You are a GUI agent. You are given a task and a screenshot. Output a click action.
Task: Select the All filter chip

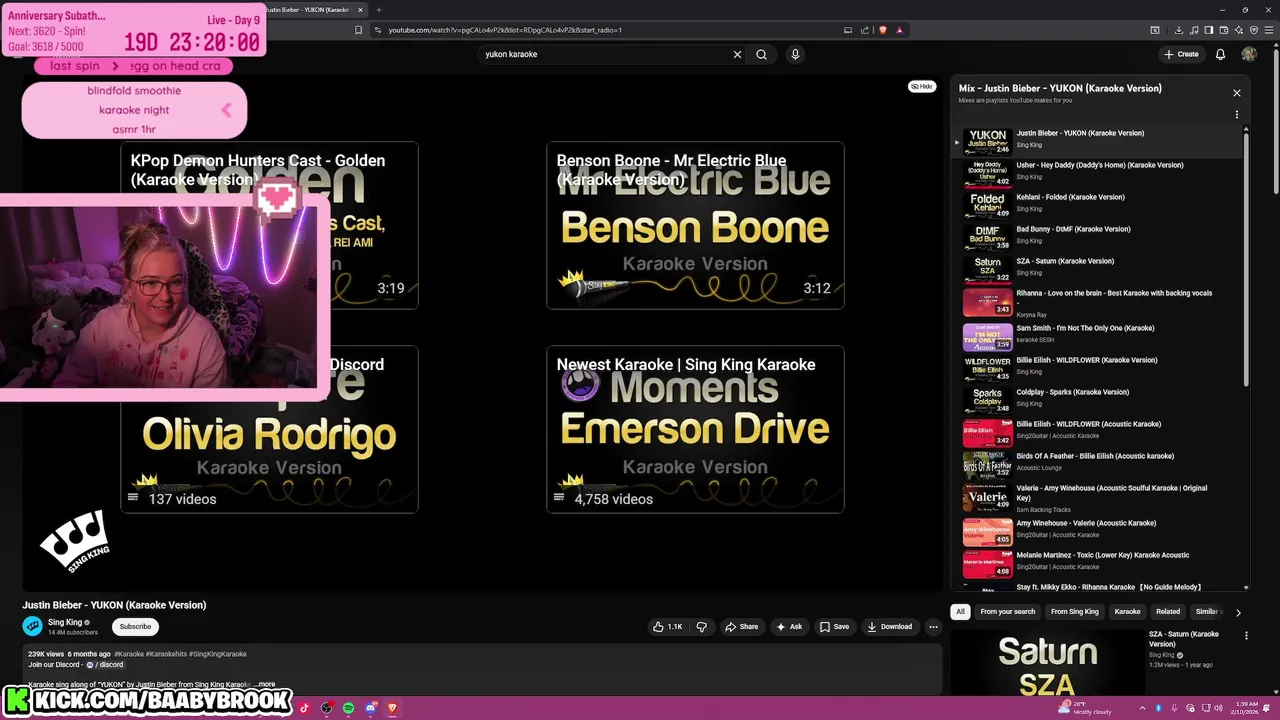[960, 612]
